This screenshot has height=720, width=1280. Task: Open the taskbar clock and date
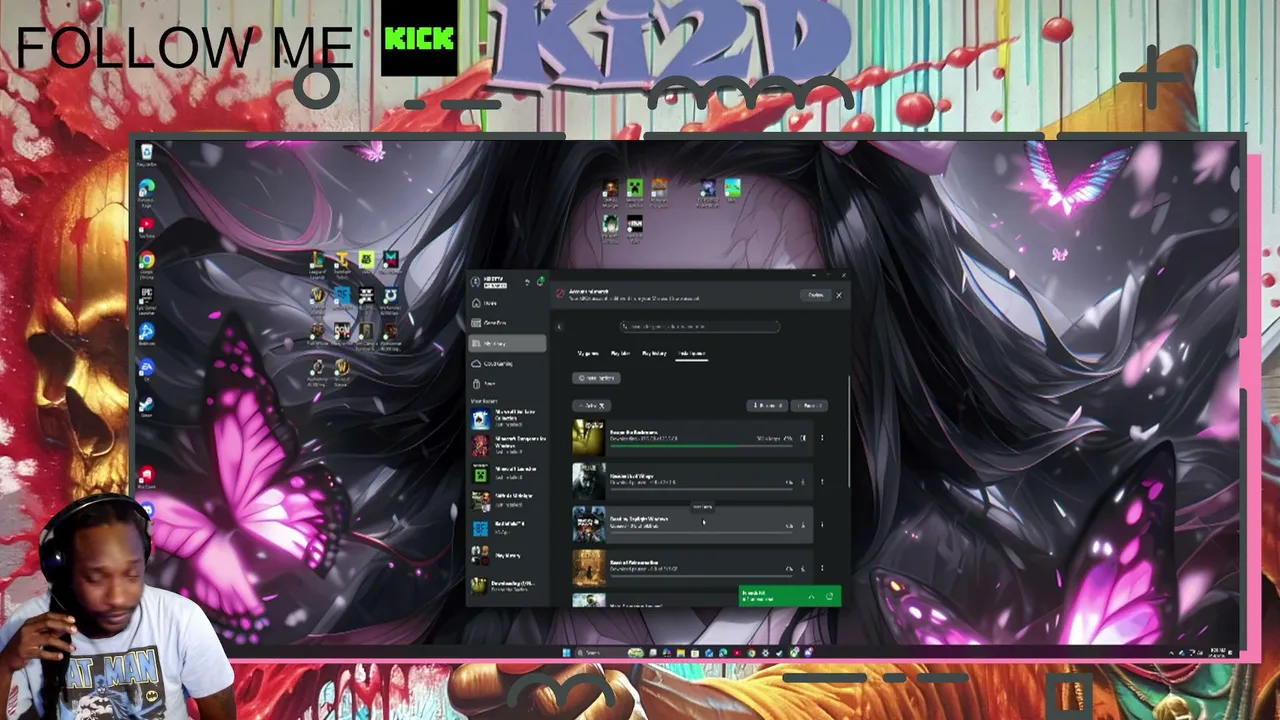1216,652
